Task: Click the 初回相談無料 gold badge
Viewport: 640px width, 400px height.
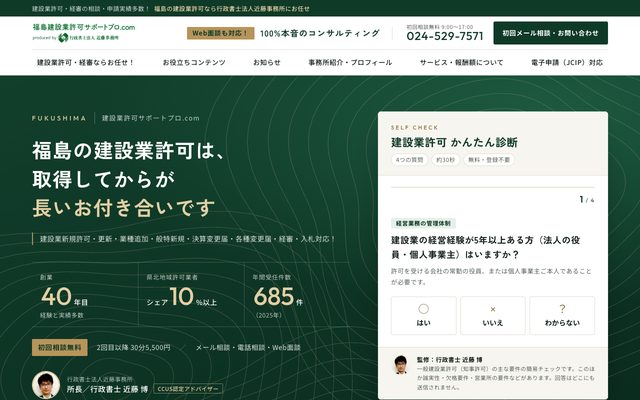Action: (x=60, y=347)
